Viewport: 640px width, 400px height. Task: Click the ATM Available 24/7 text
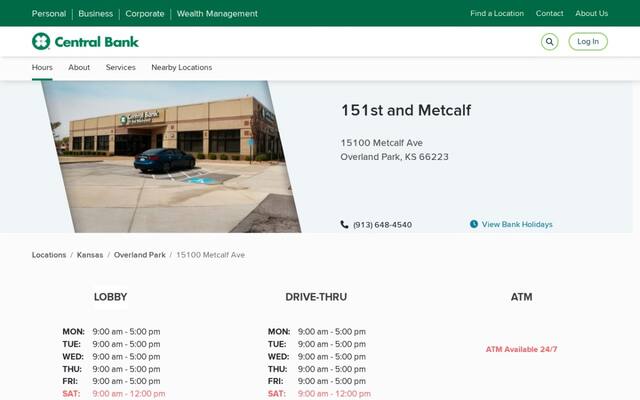(521, 349)
